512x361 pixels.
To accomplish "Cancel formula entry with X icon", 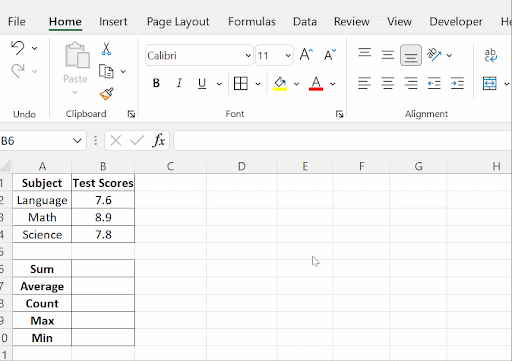I will (x=116, y=141).
